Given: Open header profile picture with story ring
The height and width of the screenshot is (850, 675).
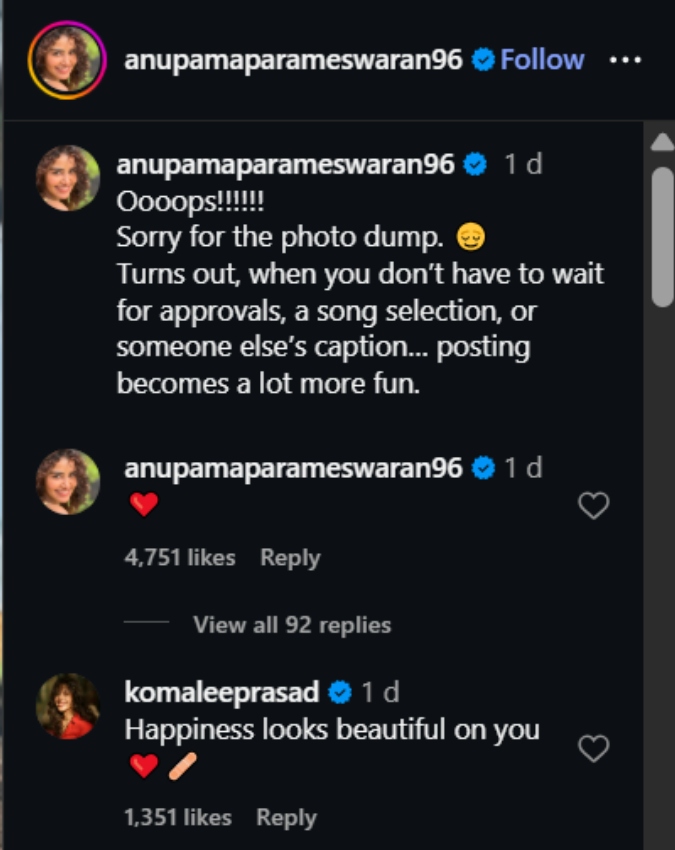Looking at the screenshot, I should click(67, 60).
